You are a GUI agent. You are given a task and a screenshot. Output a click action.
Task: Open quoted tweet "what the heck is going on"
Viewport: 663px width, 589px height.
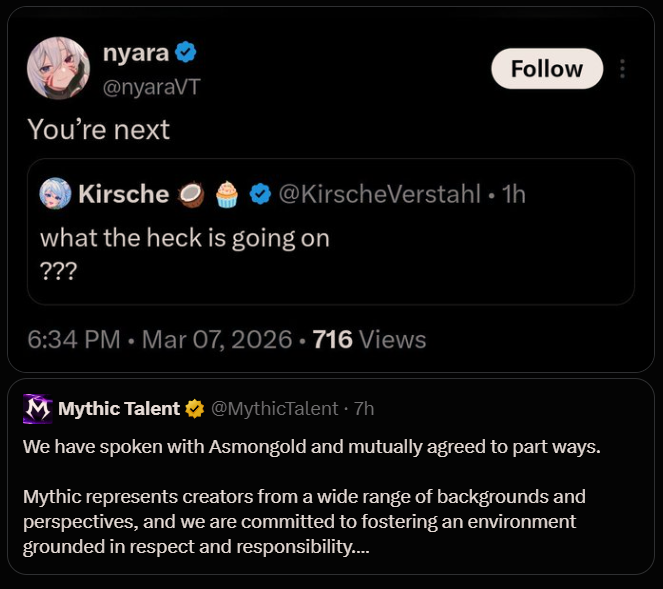click(184, 239)
